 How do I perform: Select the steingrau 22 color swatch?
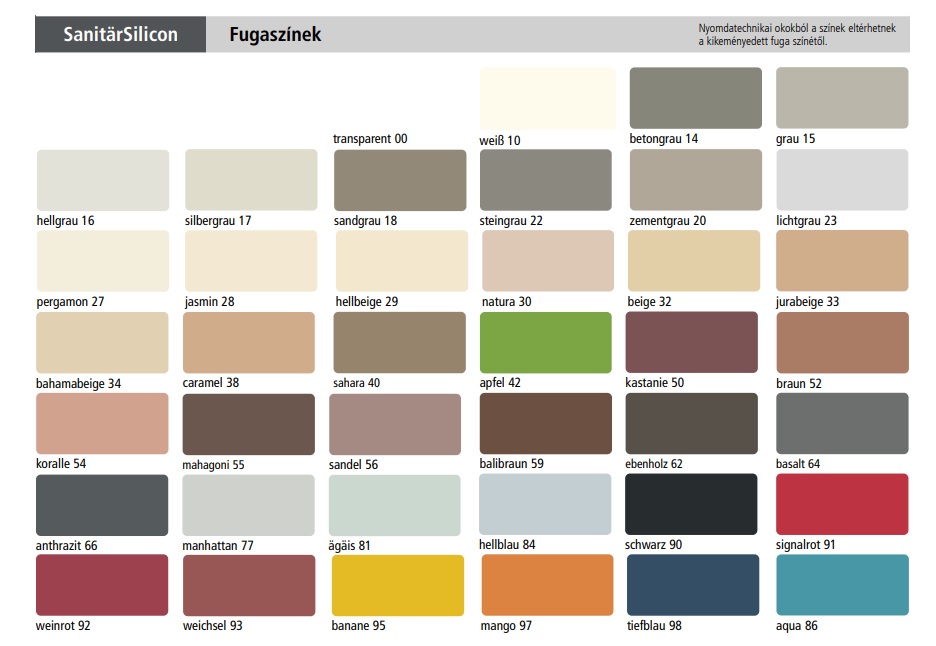546,180
